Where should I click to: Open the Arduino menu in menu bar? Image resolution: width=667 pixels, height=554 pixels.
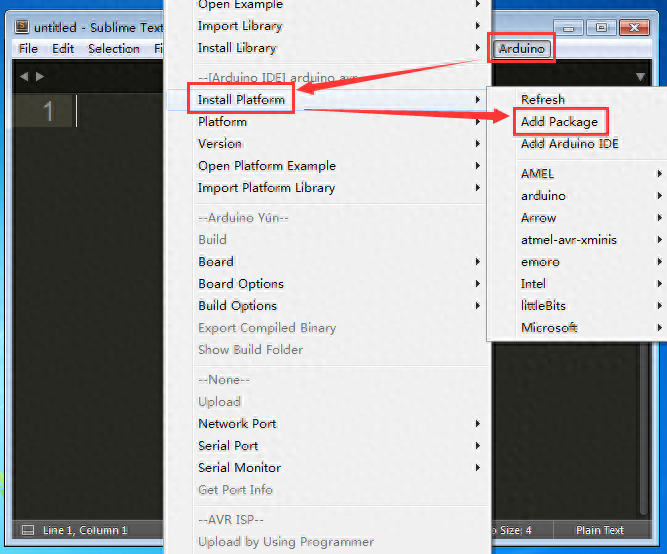point(522,49)
